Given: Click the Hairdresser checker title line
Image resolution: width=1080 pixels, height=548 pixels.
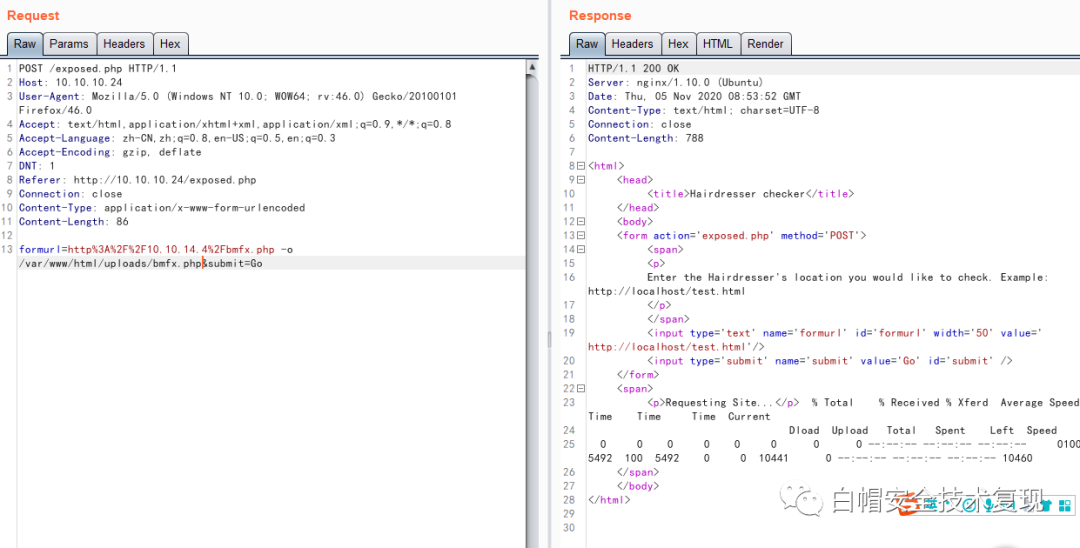Looking at the screenshot, I should click(750, 193).
